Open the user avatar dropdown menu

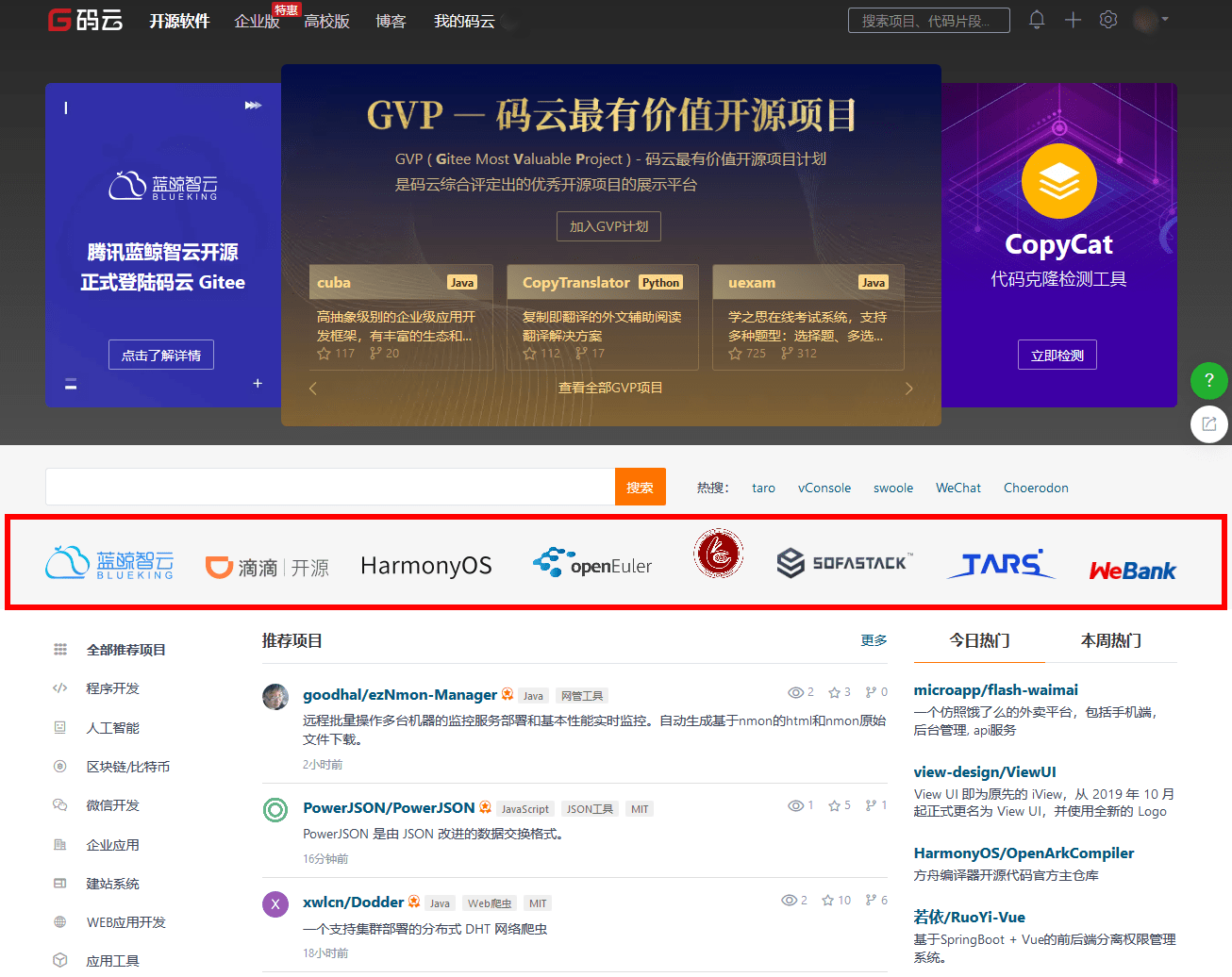click(x=1151, y=20)
